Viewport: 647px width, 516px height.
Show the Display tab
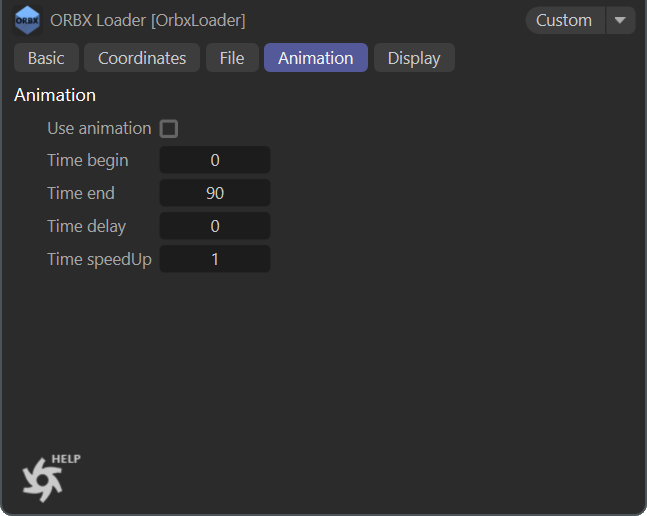[x=414, y=58]
